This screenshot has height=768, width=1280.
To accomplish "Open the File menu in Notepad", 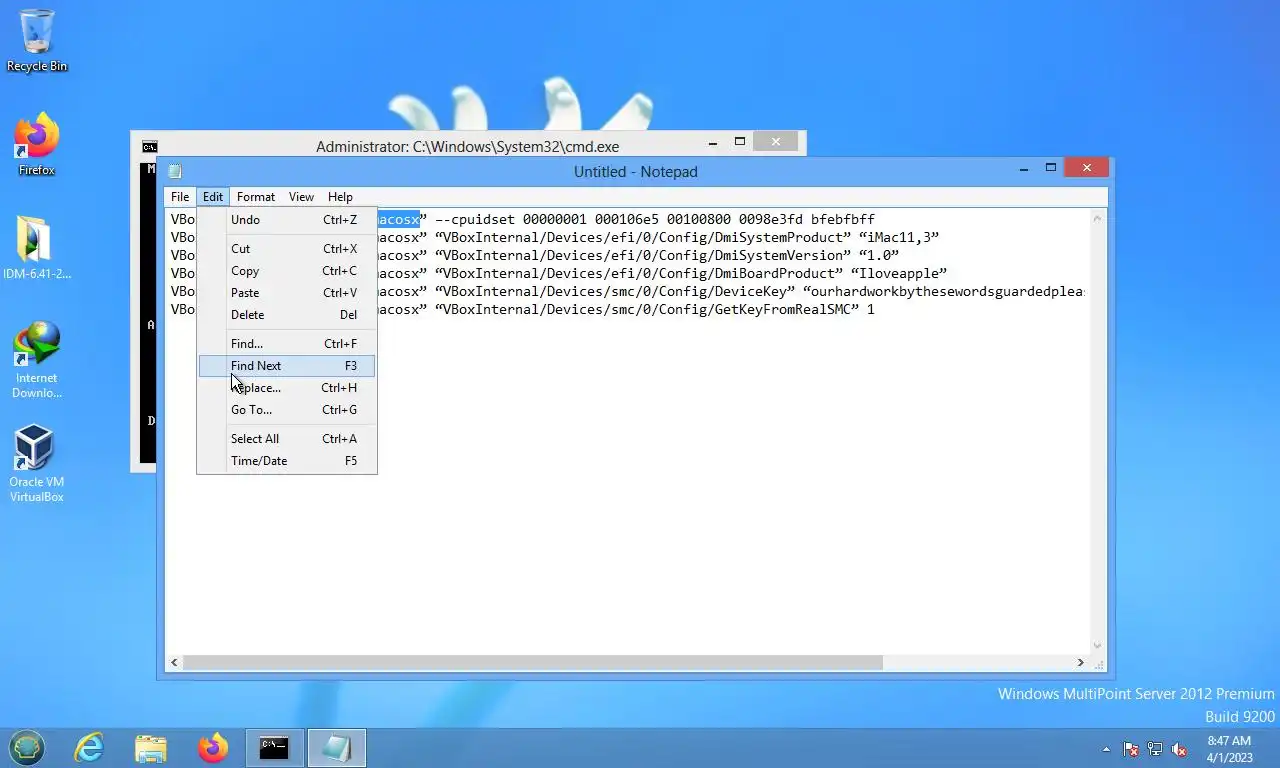I will click(180, 197).
